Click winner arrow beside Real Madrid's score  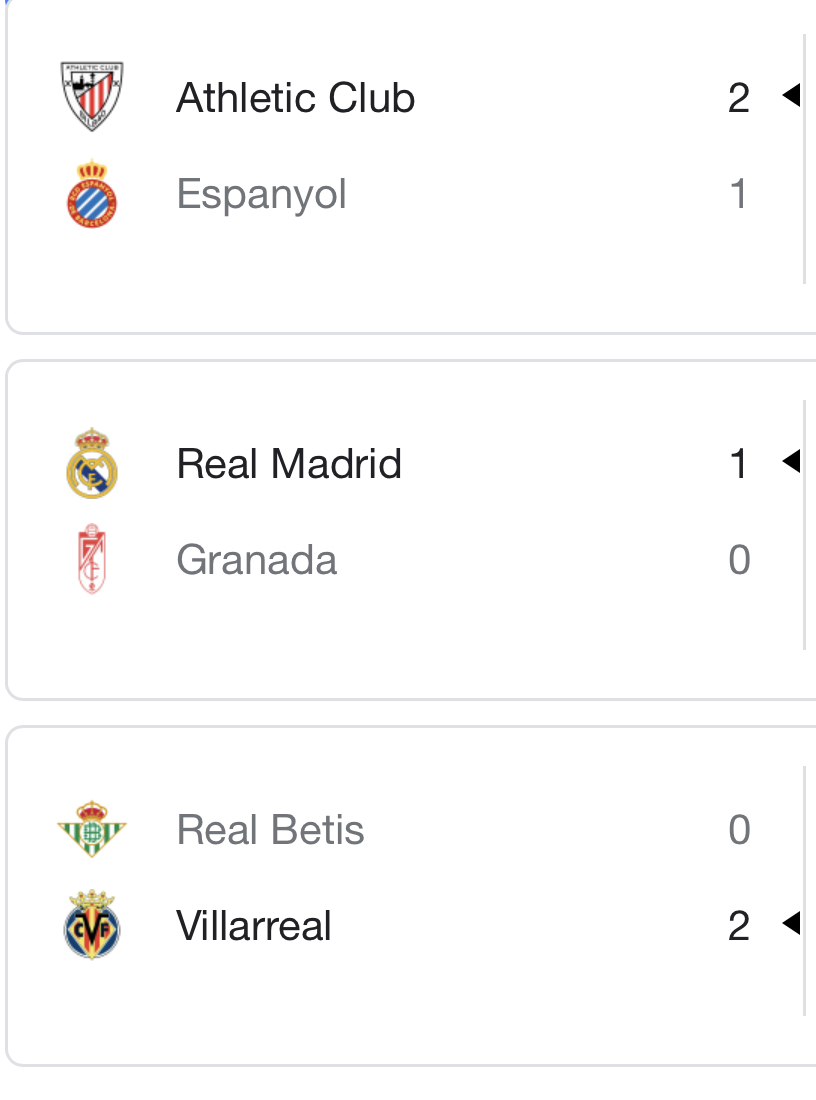(x=791, y=462)
